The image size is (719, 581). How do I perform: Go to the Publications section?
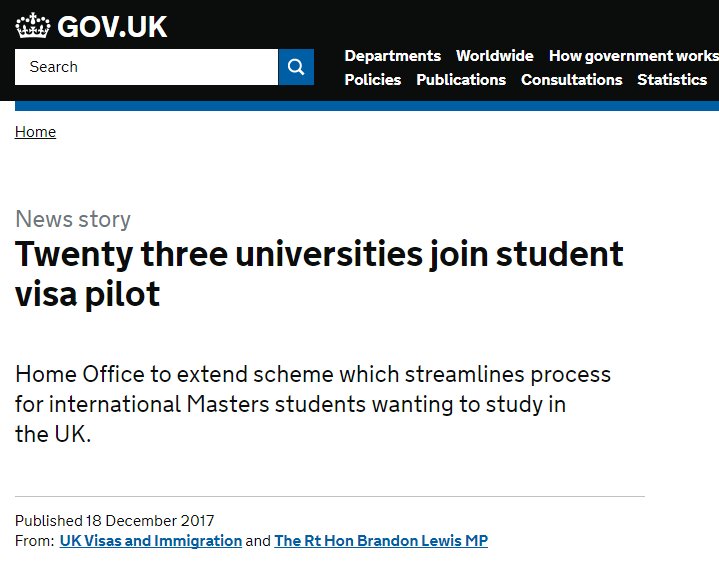coord(461,80)
